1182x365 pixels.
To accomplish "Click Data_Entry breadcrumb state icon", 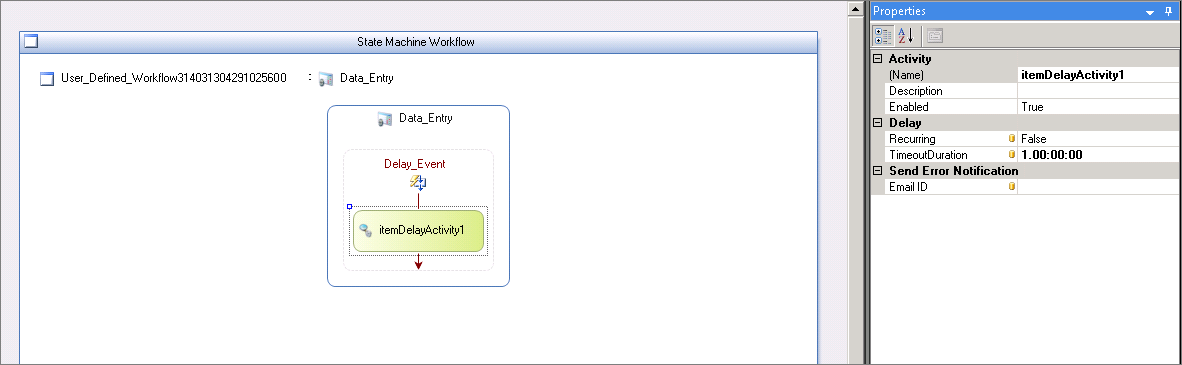I will 326,78.
